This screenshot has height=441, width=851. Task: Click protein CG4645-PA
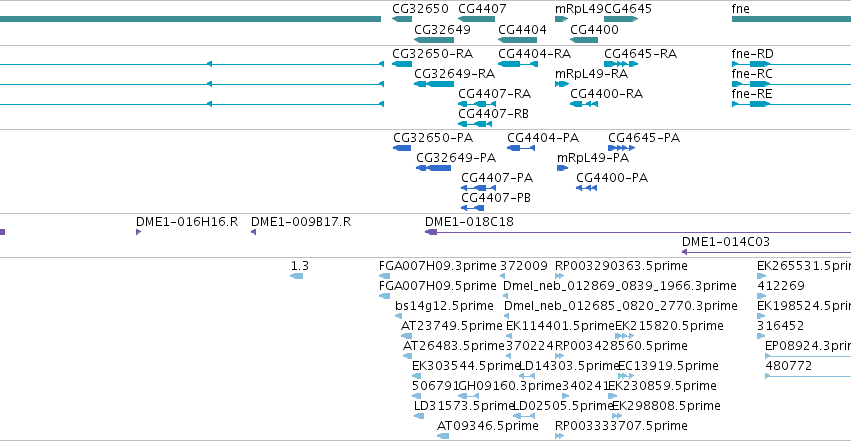click(x=621, y=148)
